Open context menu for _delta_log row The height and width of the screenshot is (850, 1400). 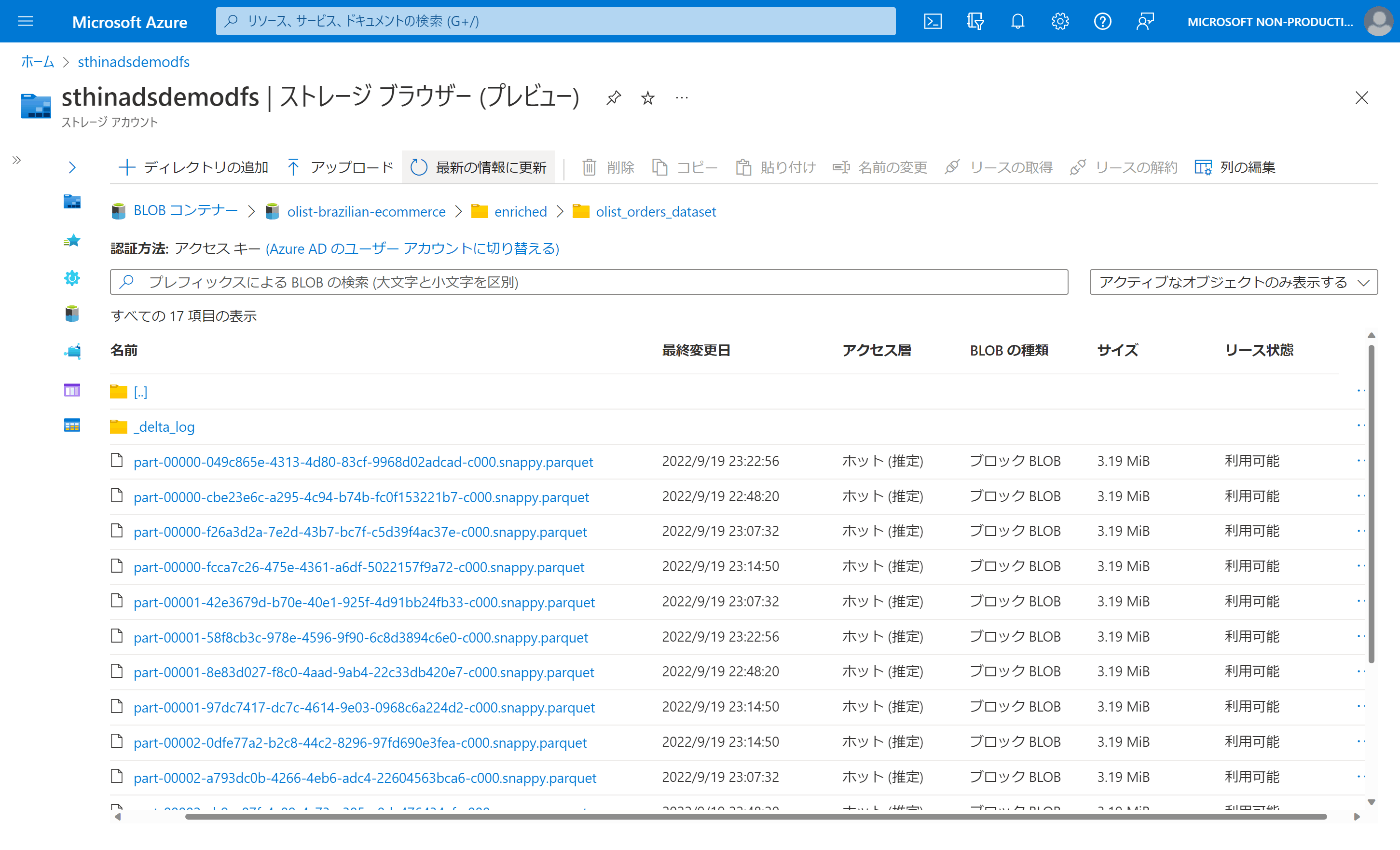pos(1360,426)
